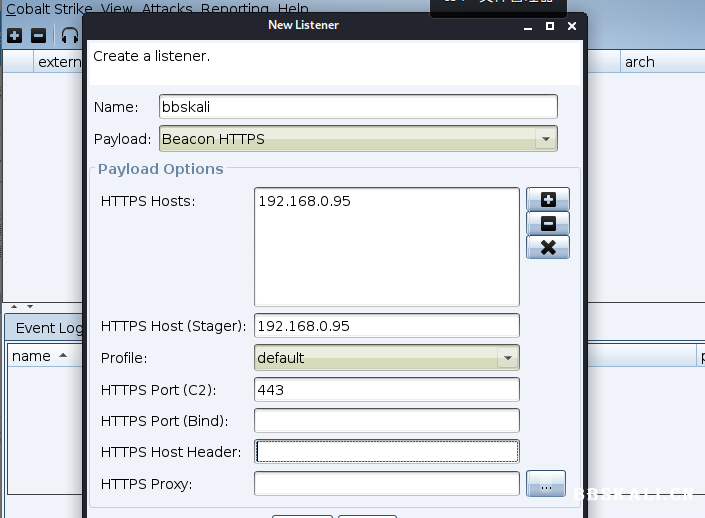Click the HTTPS Host (Stager) field

tap(386, 326)
